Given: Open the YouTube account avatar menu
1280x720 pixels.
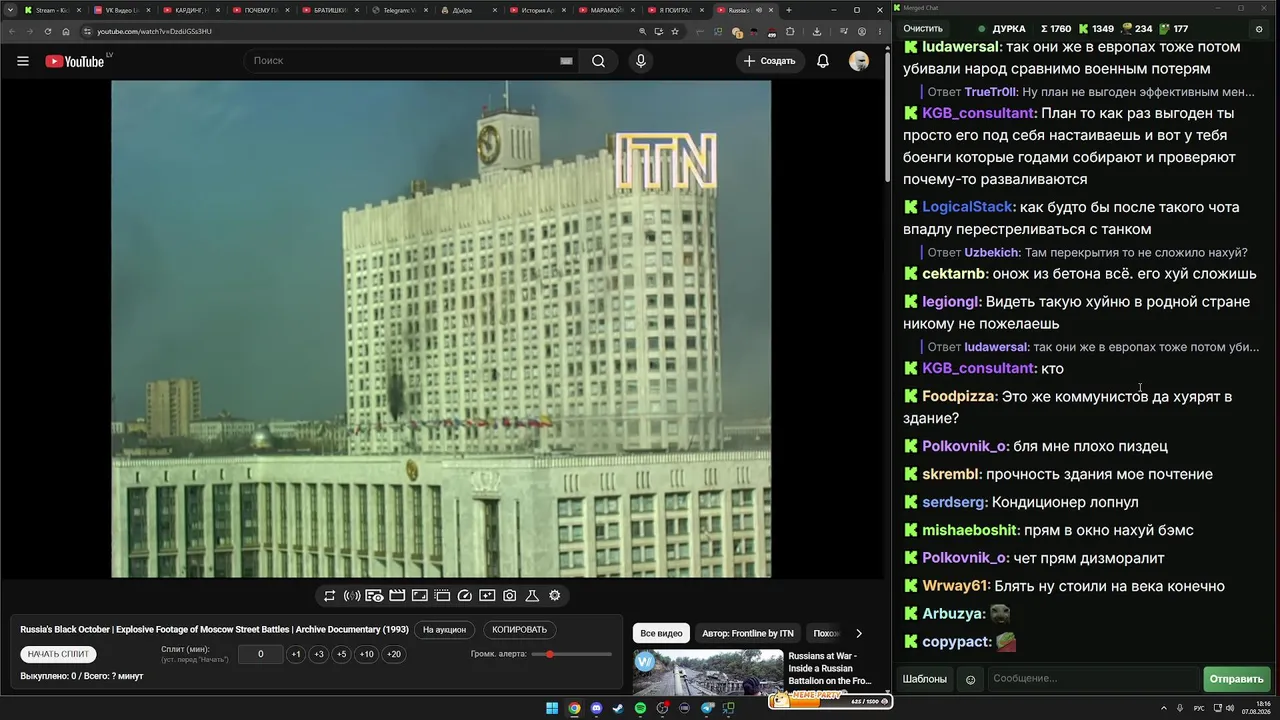Looking at the screenshot, I should pos(859,61).
